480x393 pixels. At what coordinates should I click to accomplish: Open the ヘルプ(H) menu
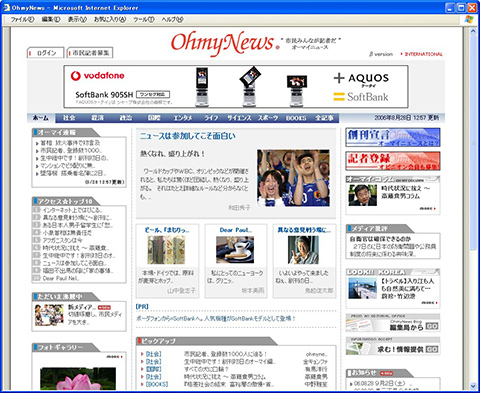172,19
